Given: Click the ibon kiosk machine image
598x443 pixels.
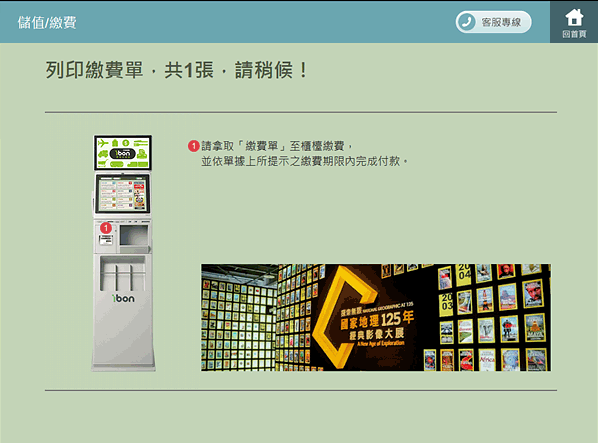Looking at the screenshot, I should click(x=123, y=253).
